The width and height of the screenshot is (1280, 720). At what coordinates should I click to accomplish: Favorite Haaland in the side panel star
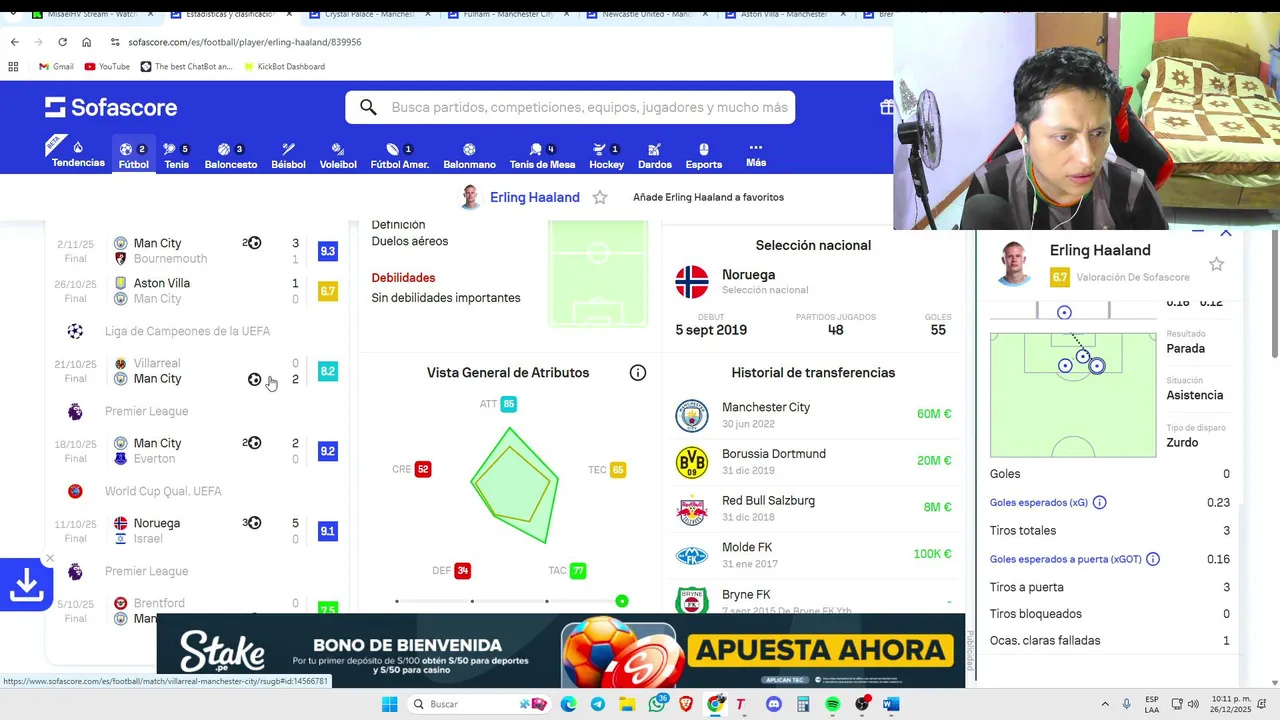click(1216, 264)
